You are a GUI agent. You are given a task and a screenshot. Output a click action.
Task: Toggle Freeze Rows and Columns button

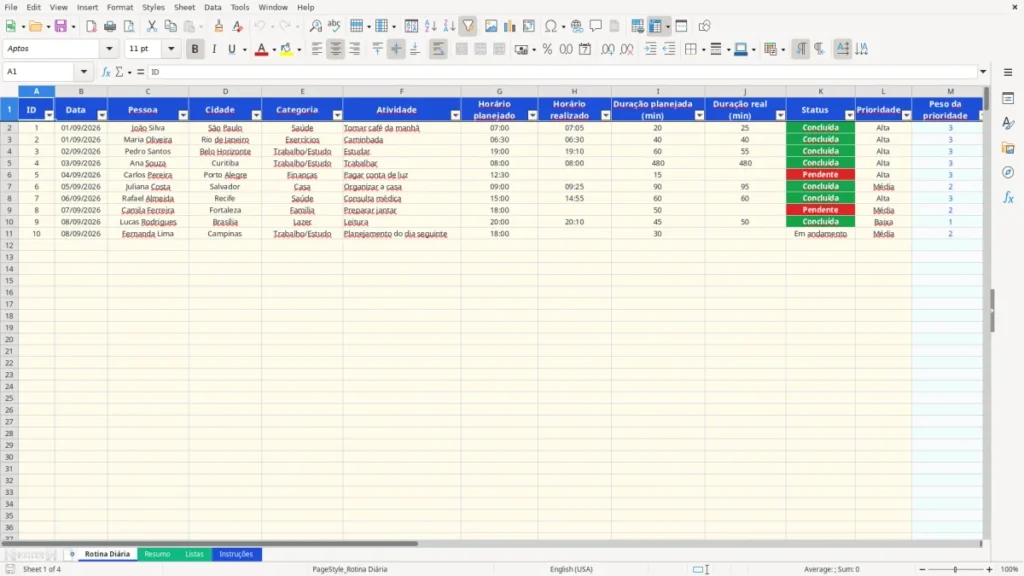coord(655,26)
